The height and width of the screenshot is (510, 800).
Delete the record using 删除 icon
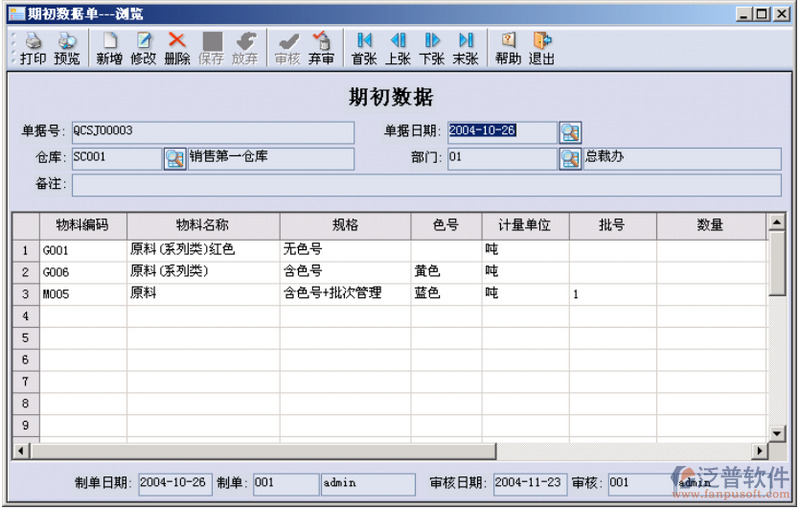[x=177, y=48]
